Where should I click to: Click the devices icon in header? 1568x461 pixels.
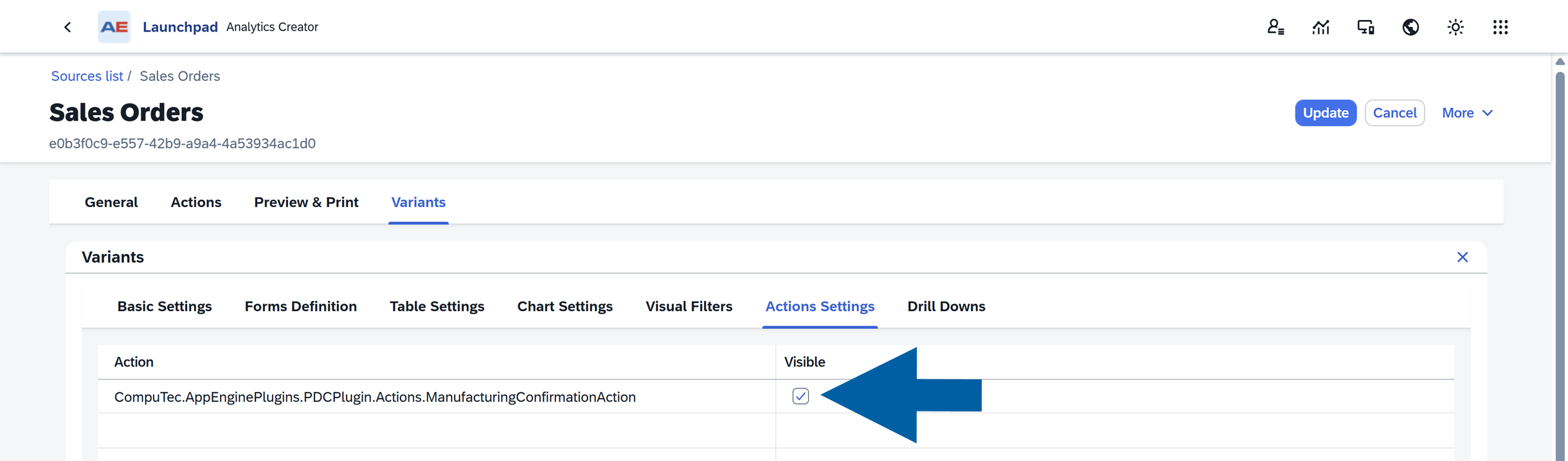[1365, 27]
